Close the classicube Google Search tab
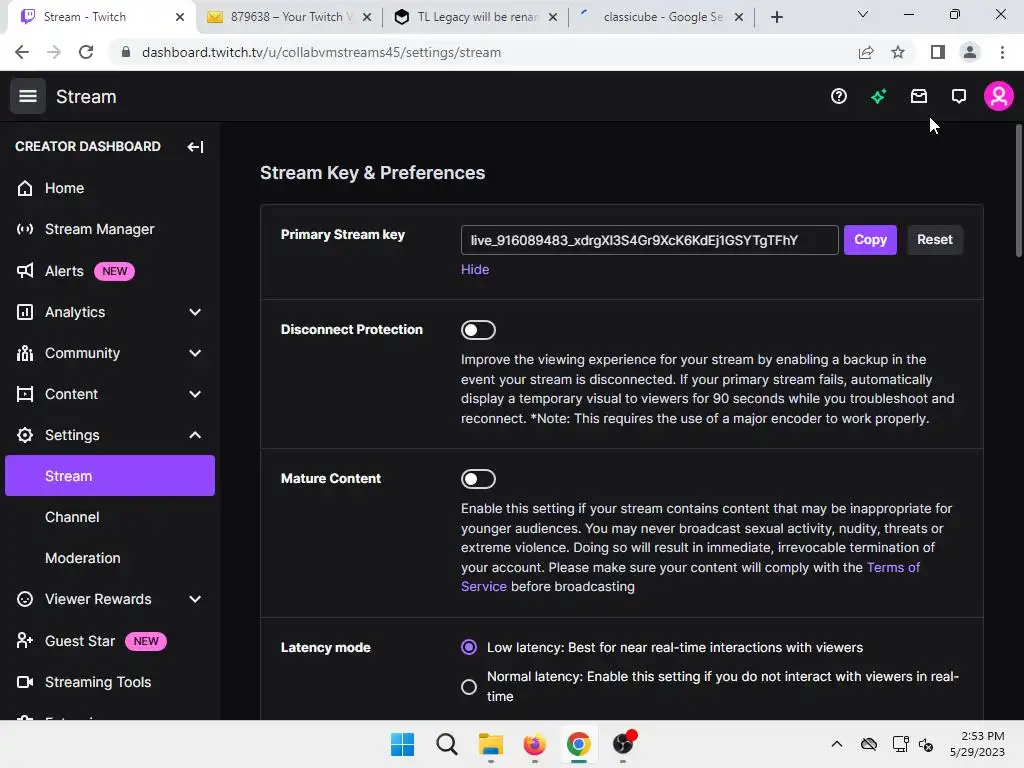The image size is (1024, 768). click(x=739, y=17)
